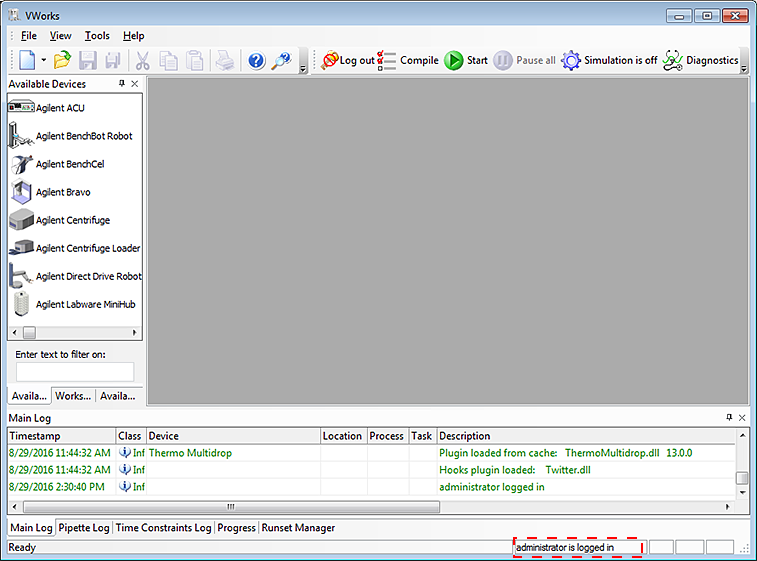Select the 'administrator logged in' log row
Viewport: 757px width, 561px height.
tap(372, 487)
